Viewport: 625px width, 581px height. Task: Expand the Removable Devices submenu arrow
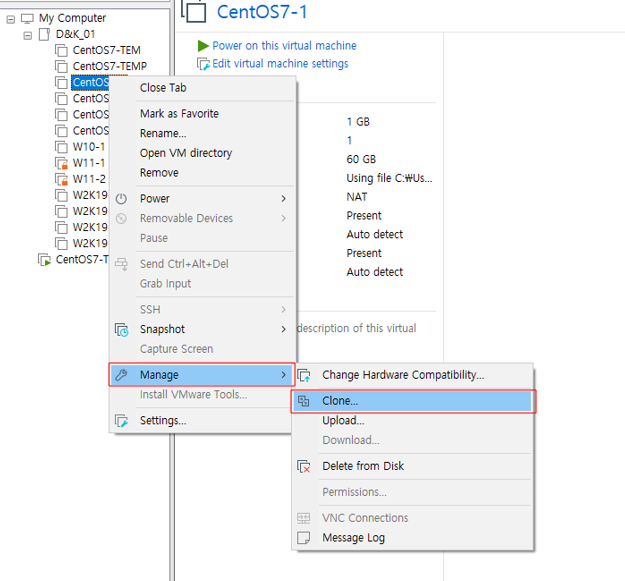[283, 218]
